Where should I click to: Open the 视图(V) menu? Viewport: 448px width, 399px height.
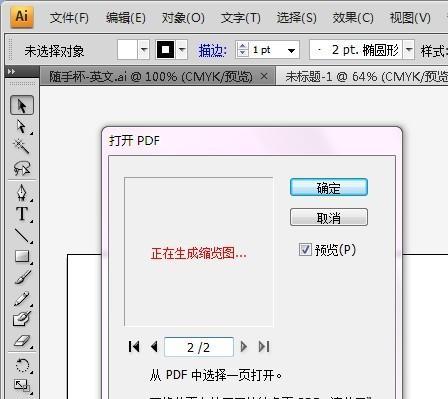click(410, 17)
